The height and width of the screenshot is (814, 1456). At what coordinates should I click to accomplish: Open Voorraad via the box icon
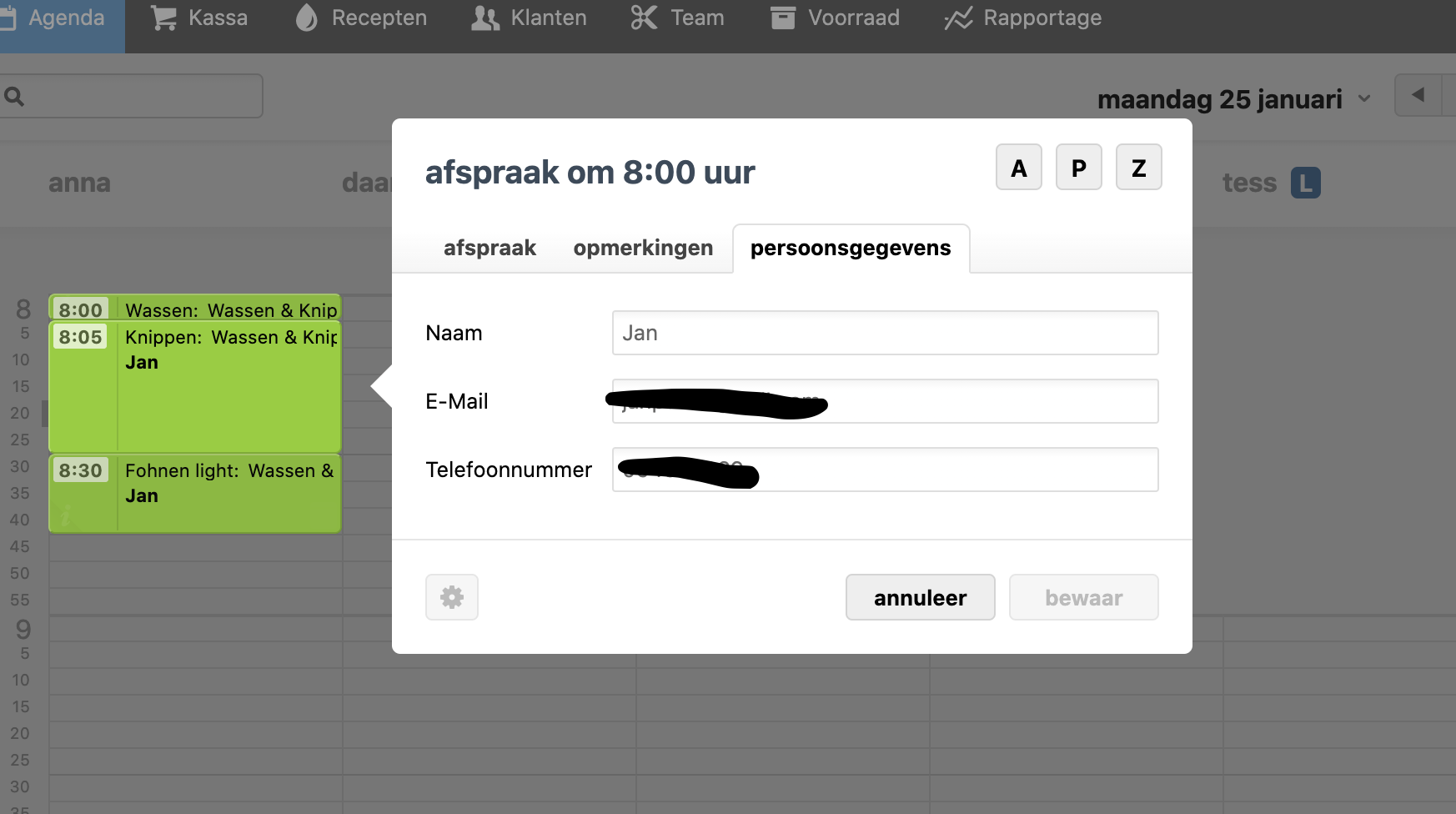782,18
